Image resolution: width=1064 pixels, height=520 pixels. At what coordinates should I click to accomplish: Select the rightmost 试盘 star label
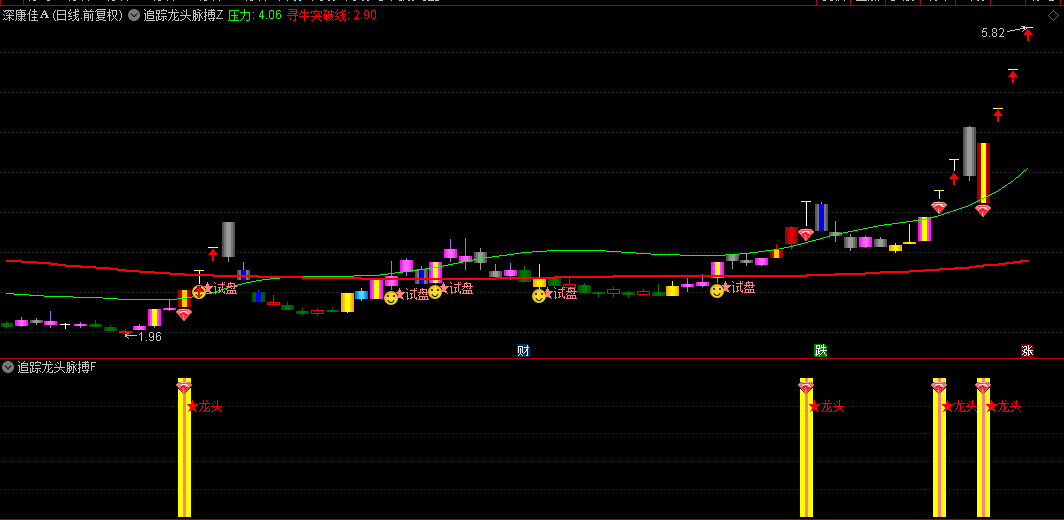click(x=739, y=287)
